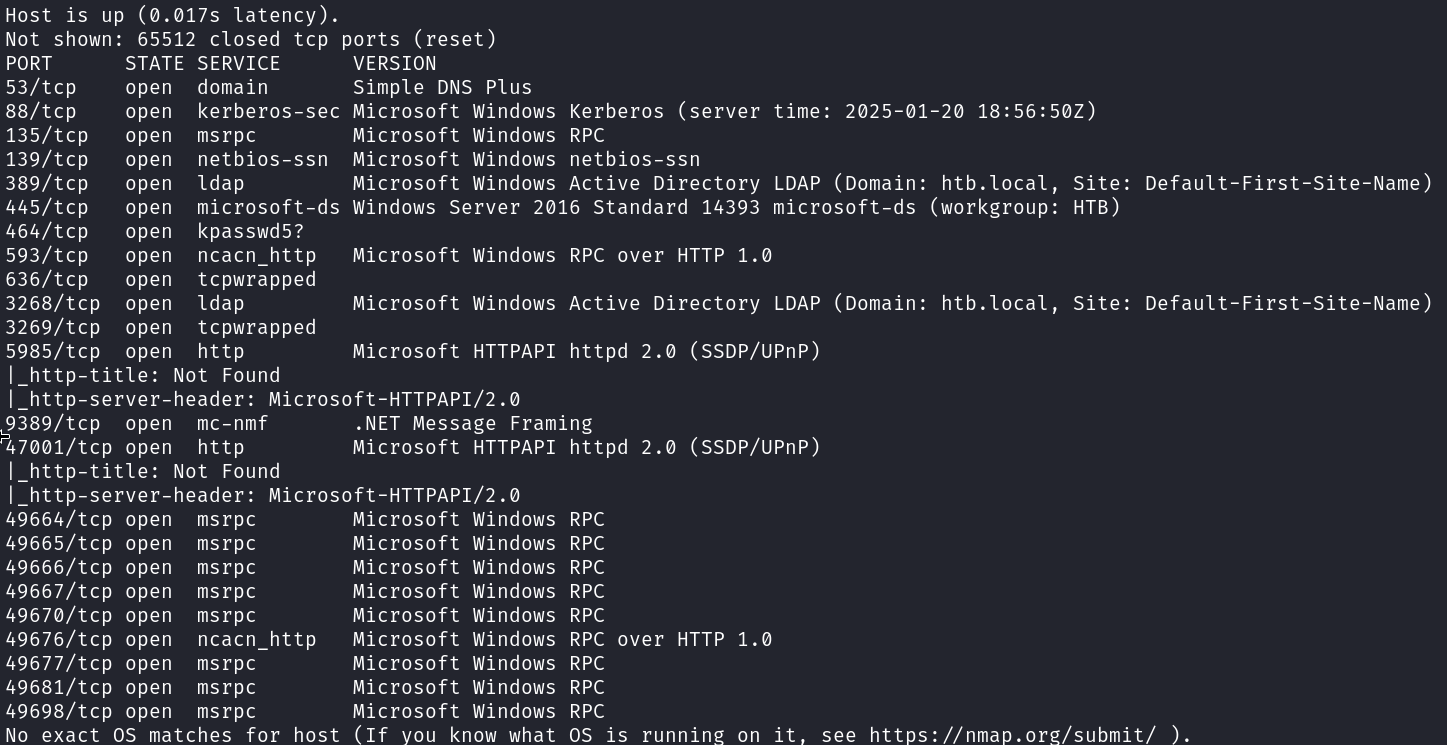
Task: Click the "Host is up" status line
Action: coord(172,16)
